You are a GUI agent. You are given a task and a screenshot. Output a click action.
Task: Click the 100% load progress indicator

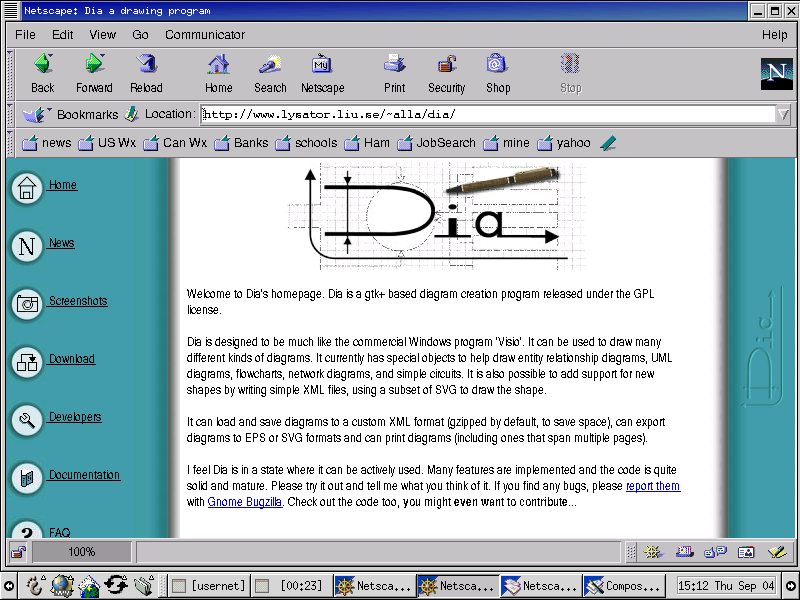pyautogui.click(x=82, y=552)
